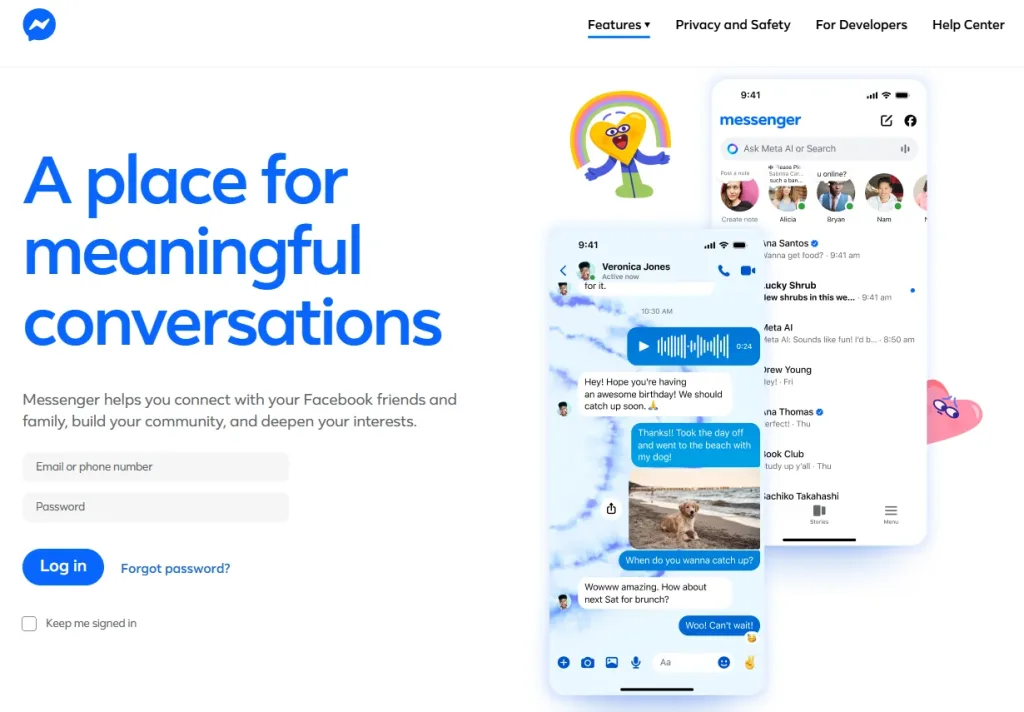Tap the Stories tab icon
Viewport: 1024px width, 712px height.
click(x=819, y=514)
